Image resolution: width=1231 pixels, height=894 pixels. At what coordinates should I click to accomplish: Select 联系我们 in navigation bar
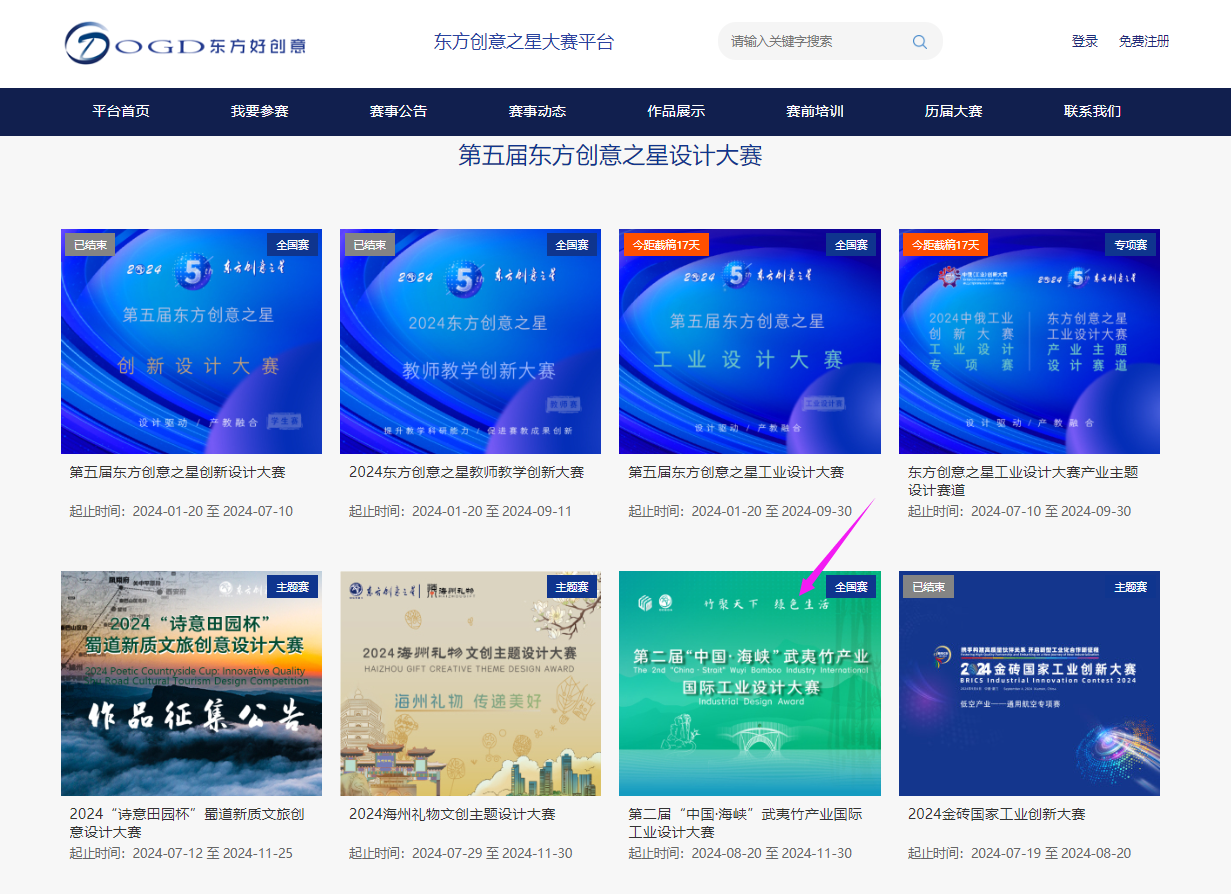click(1092, 112)
